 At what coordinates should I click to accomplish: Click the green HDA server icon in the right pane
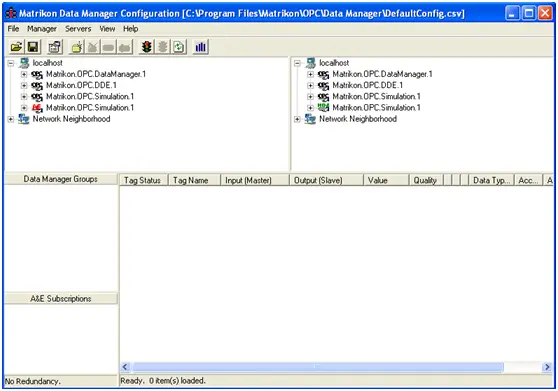[x=323, y=107]
